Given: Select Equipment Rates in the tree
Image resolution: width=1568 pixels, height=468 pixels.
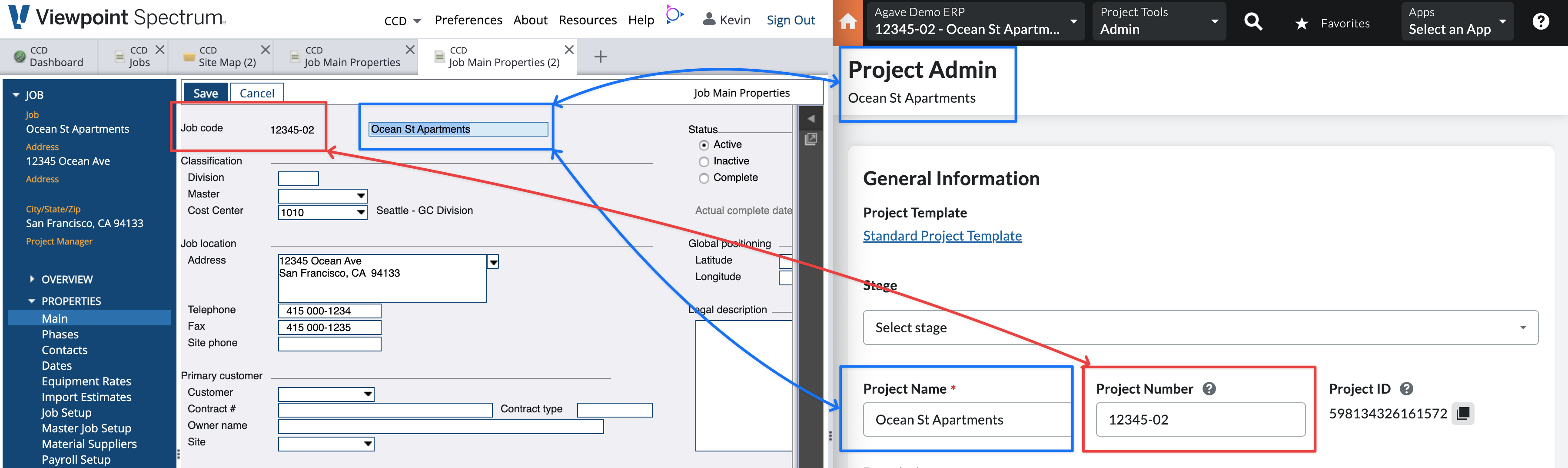Looking at the screenshot, I should (86, 381).
